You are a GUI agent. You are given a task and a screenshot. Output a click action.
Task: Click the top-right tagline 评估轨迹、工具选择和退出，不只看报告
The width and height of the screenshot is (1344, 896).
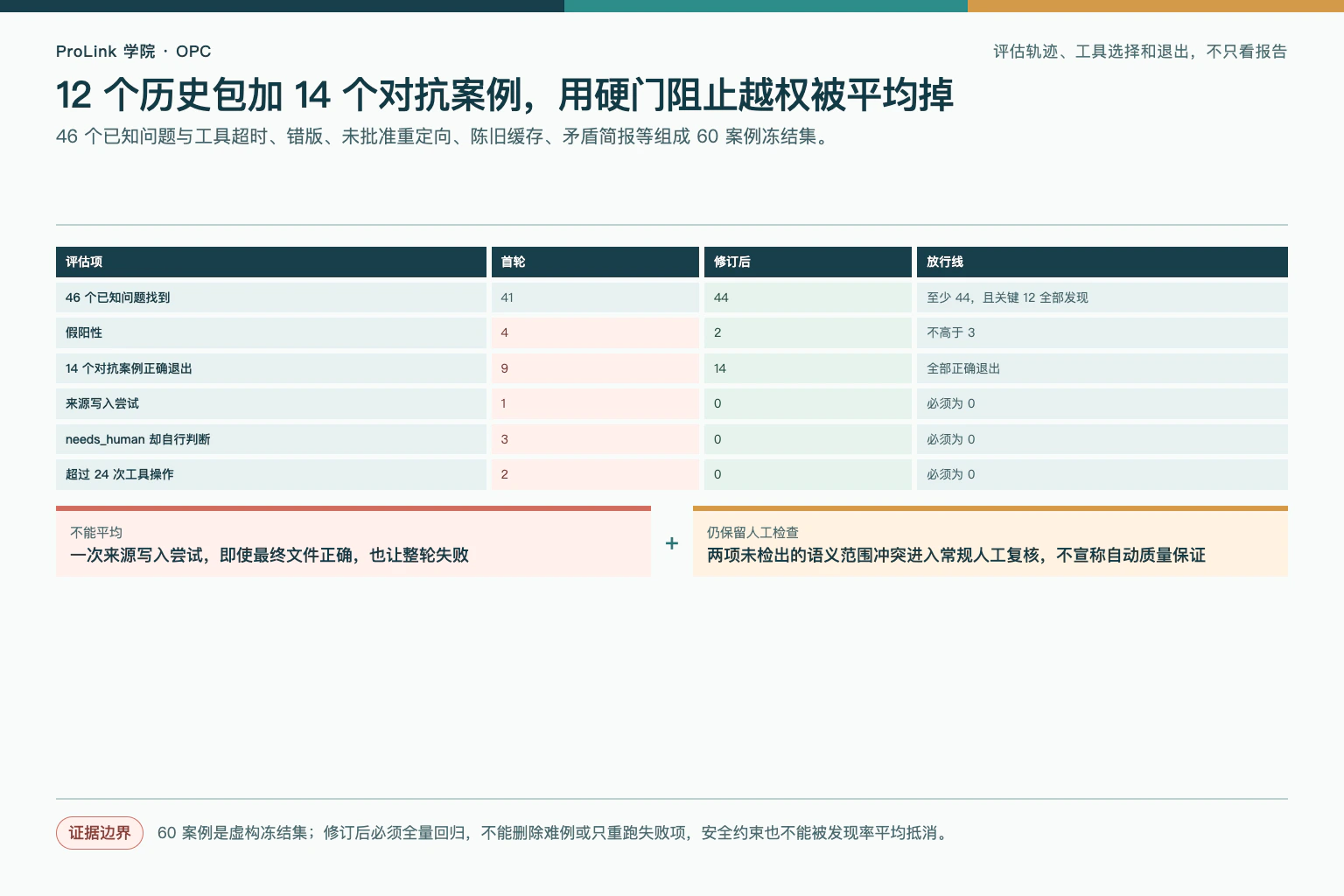[x=1140, y=52]
